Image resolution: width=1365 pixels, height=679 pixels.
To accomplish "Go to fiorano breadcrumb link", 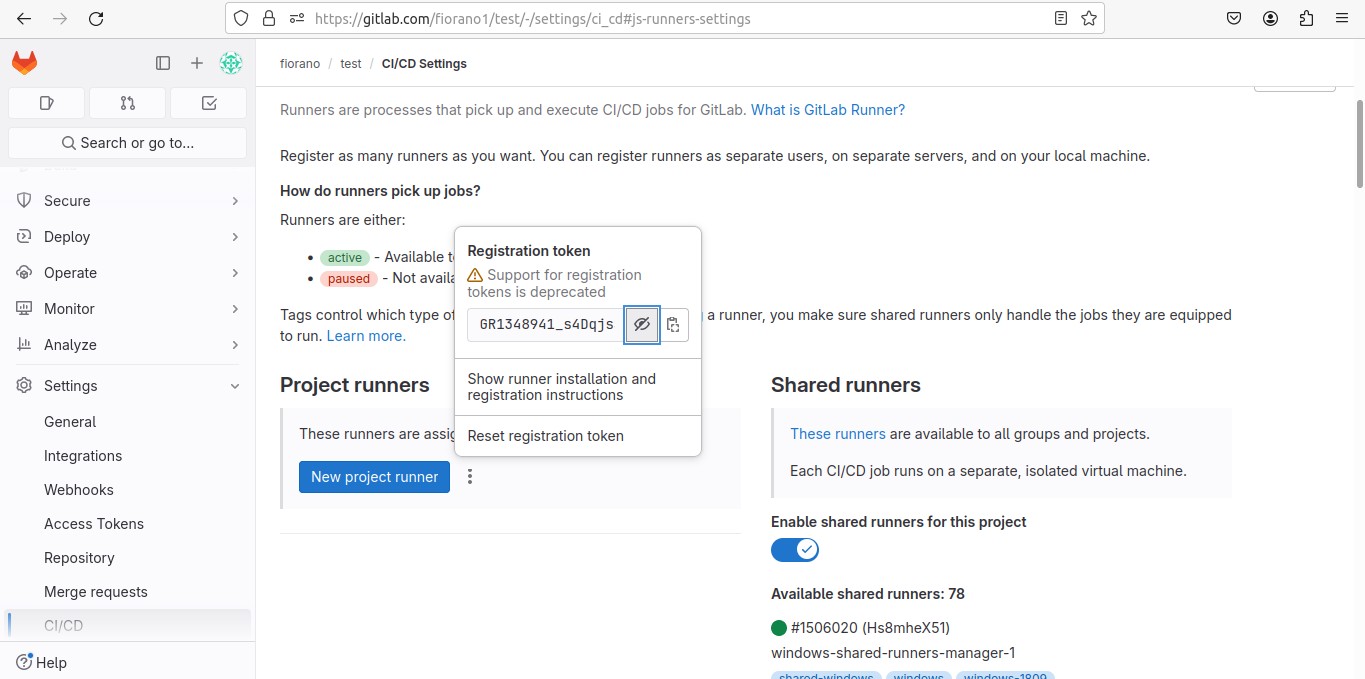I will click(x=300, y=63).
